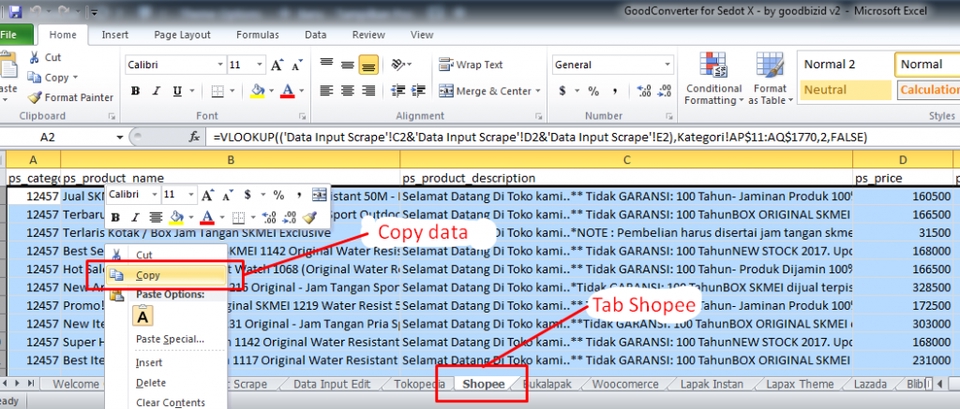Decrease font size in ribbon Font group
960x409 pixels.
pos(297,64)
